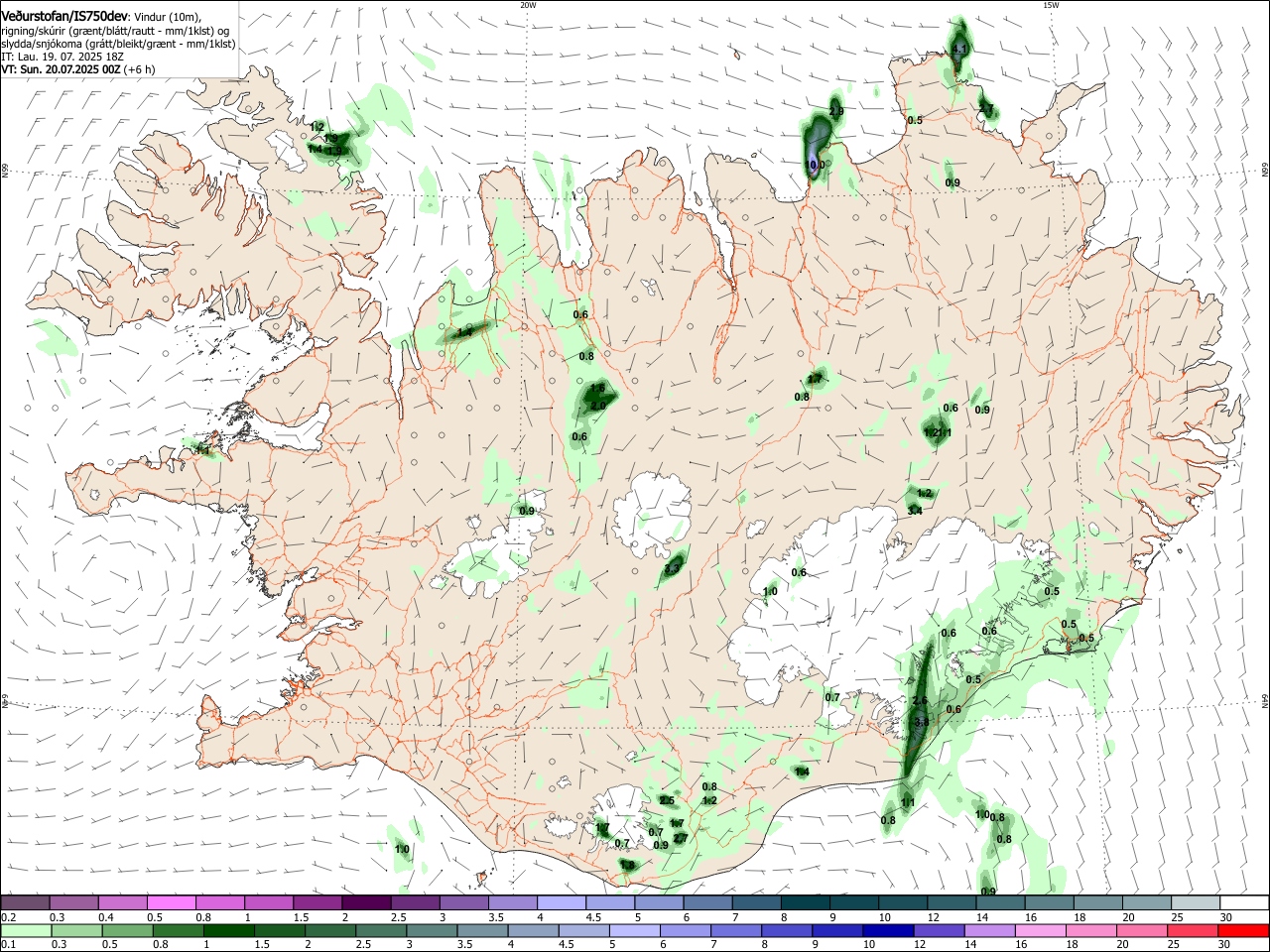
Task: Click the '2.6' precipitation value on the map
Action: pyautogui.click(x=919, y=701)
